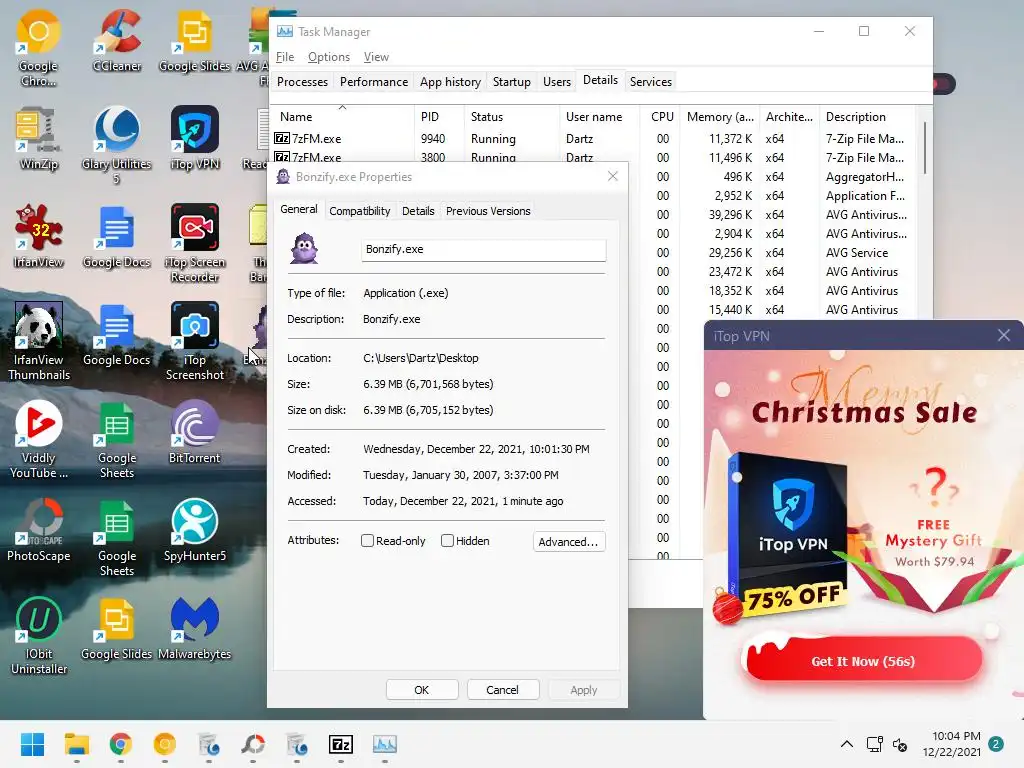Open Task Manager Options menu

pyautogui.click(x=328, y=57)
